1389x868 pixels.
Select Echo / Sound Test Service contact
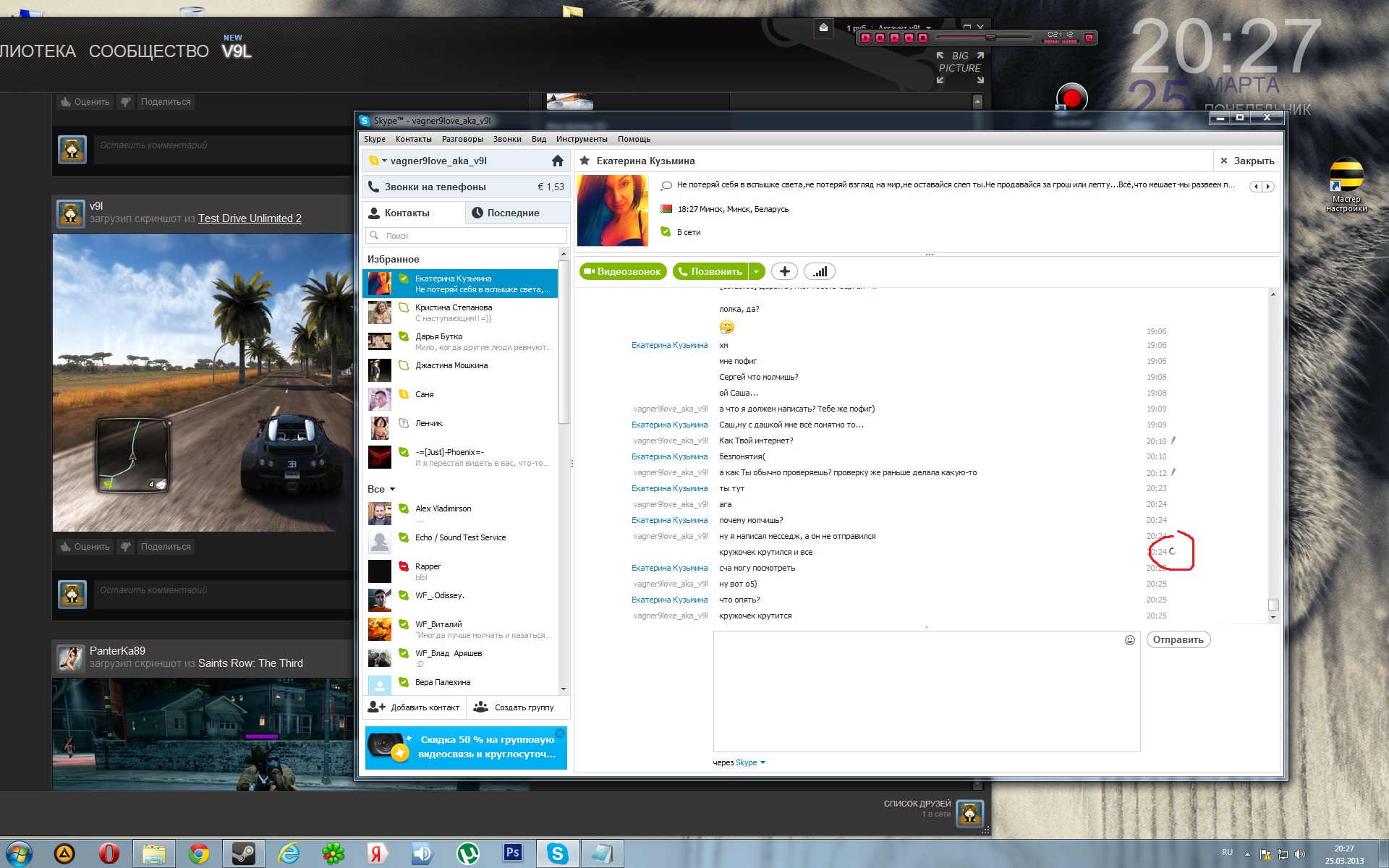tap(460, 541)
